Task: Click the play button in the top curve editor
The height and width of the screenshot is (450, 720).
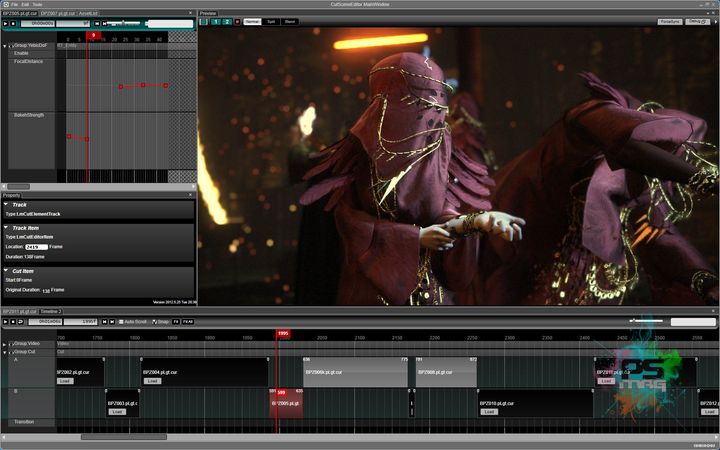Action: point(5,22)
